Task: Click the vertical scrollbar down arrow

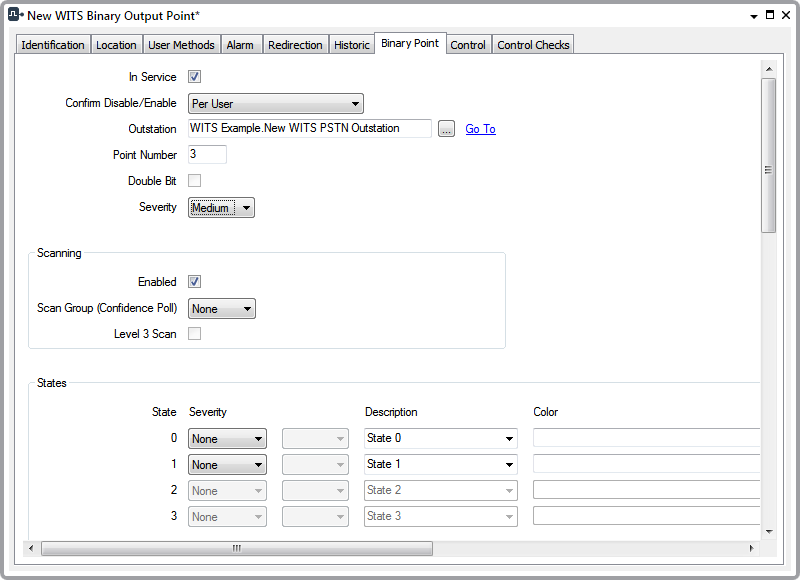Action: (768, 532)
